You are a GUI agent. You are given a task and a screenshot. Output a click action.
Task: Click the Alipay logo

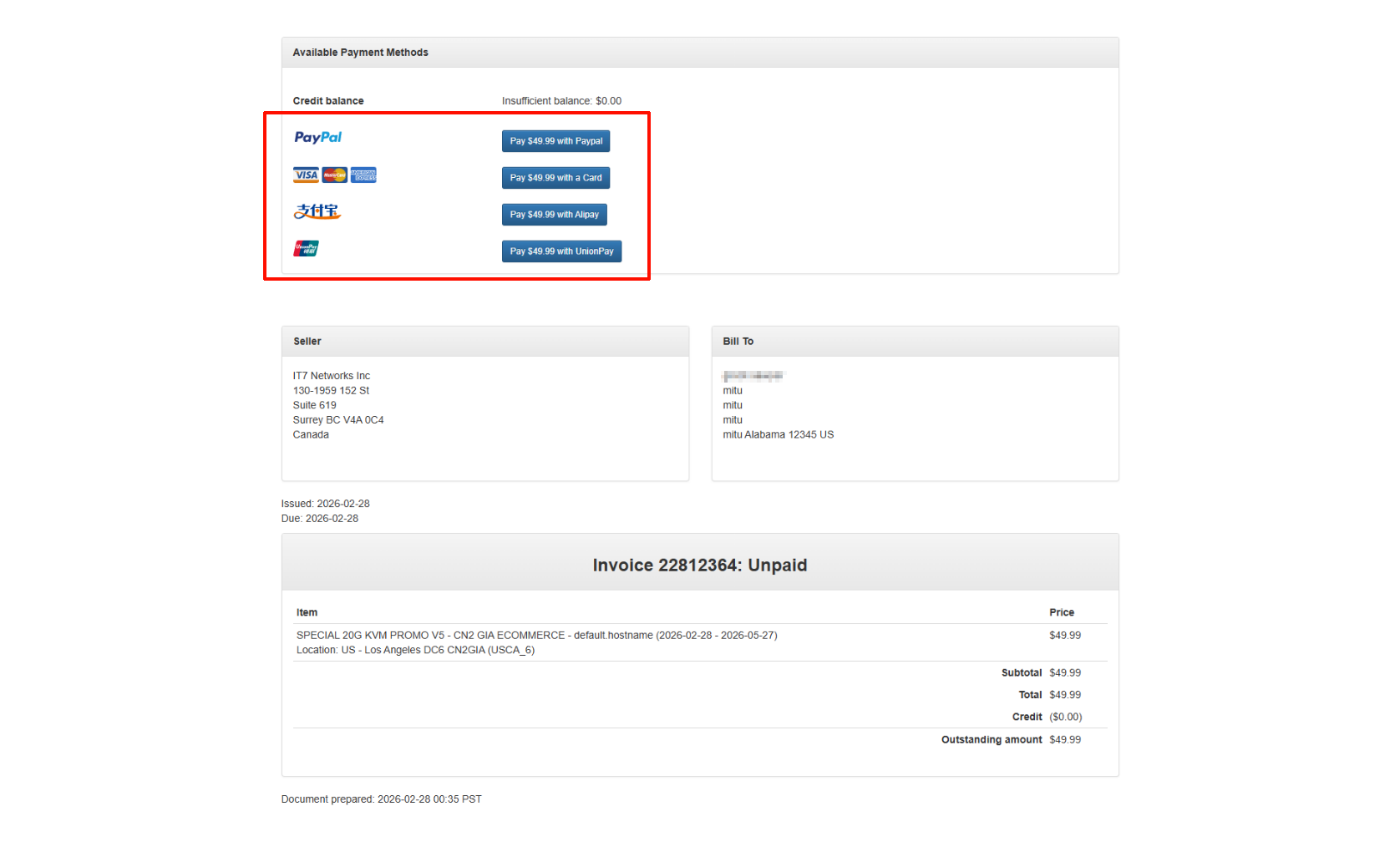(x=317, y=211)
